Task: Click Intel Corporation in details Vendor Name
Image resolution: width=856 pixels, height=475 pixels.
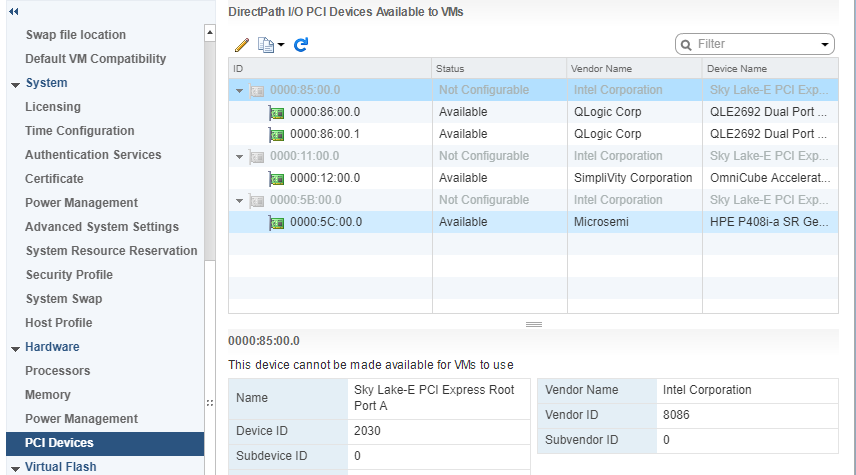Action: (x=707, y=390)
